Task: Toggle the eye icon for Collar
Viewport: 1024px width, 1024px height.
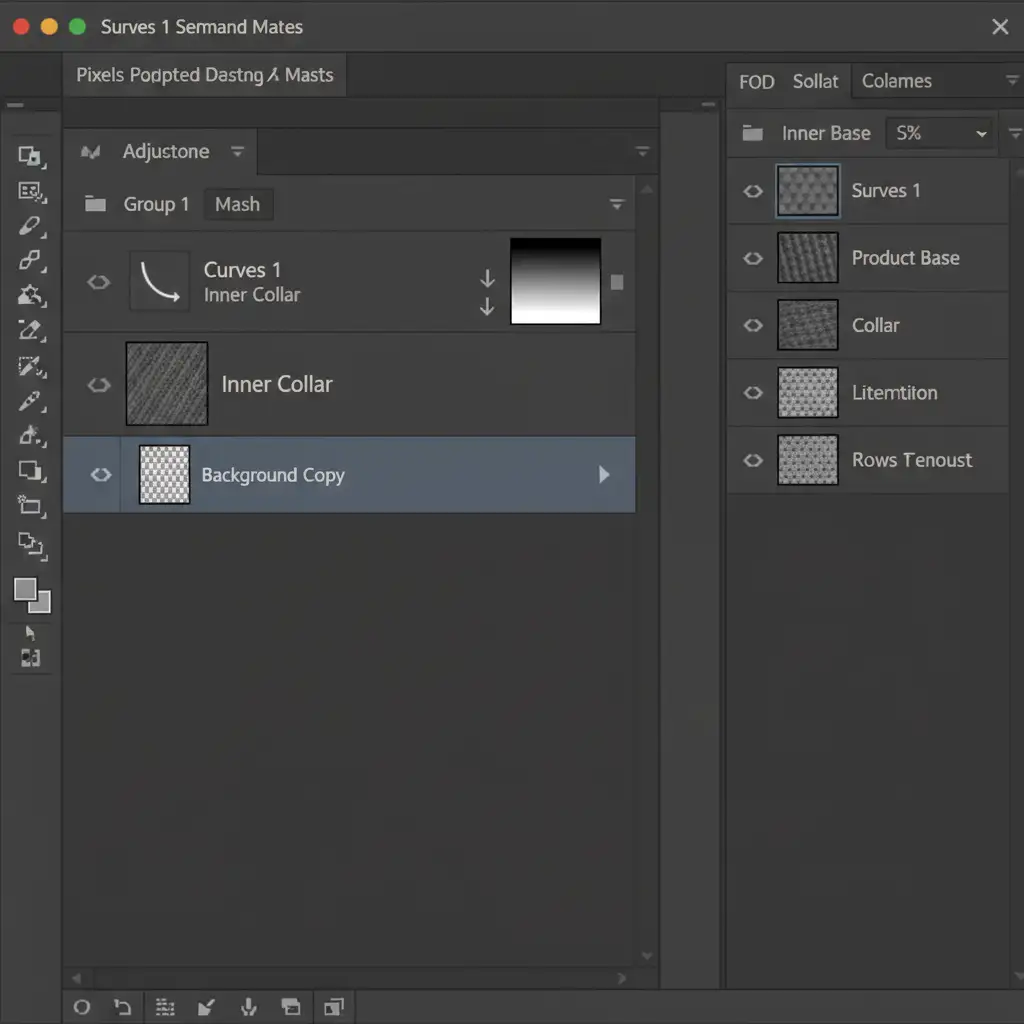Action: click(x=753, y=326)
